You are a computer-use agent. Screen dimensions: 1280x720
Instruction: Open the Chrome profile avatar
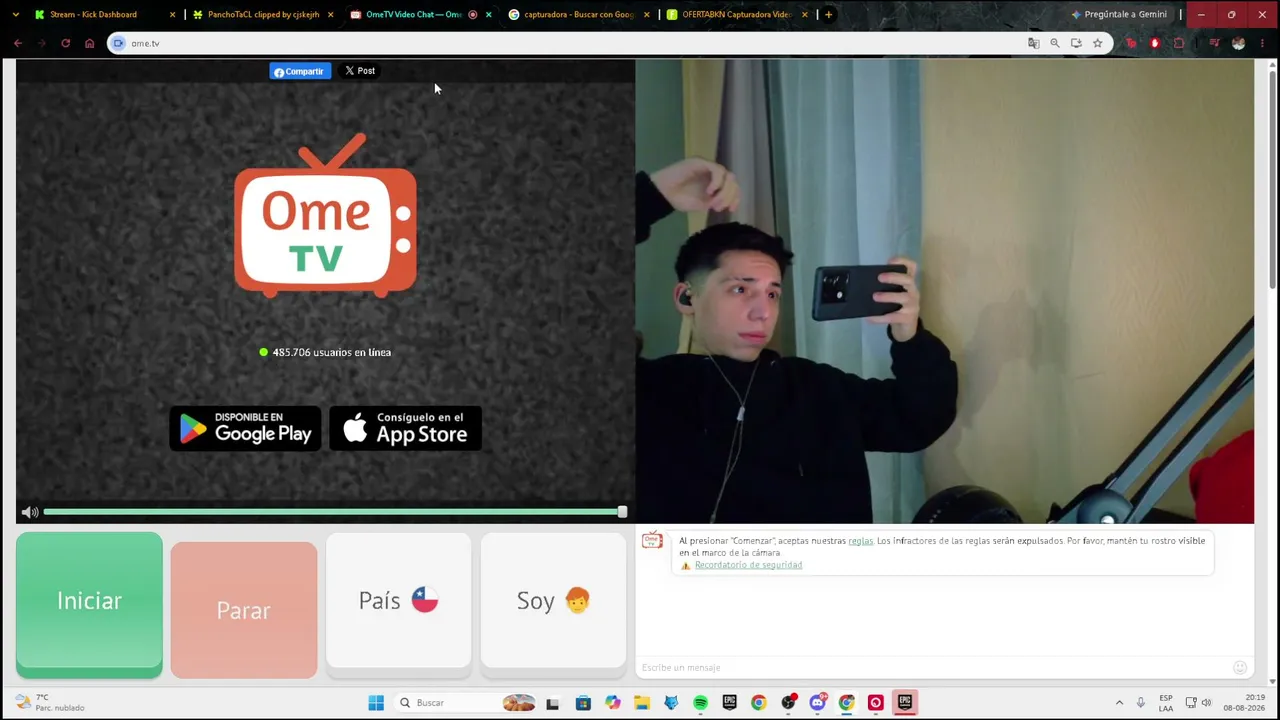(x=1239, y=43)
